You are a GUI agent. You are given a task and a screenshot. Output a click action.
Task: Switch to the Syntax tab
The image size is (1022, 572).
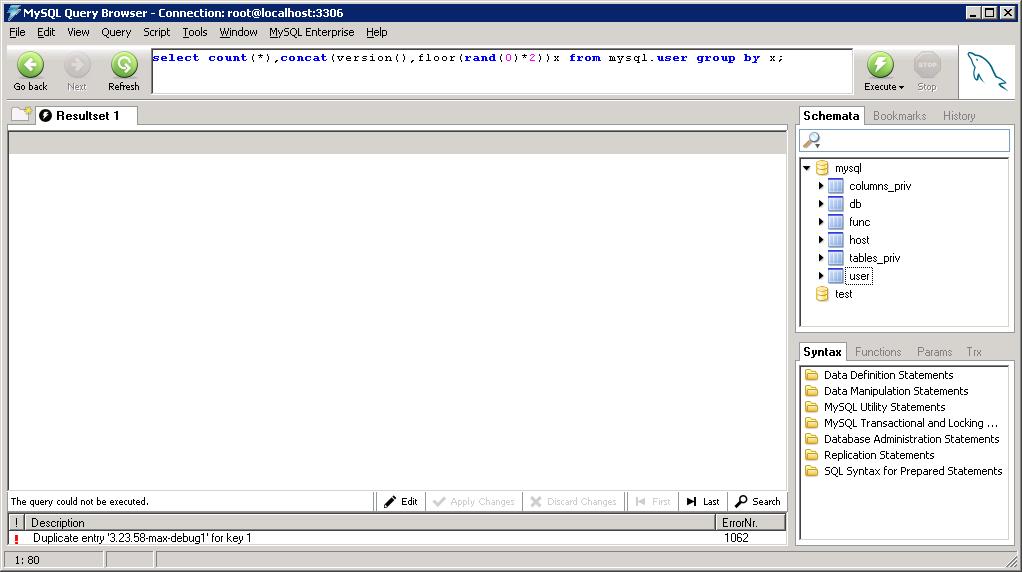(823, 352)
